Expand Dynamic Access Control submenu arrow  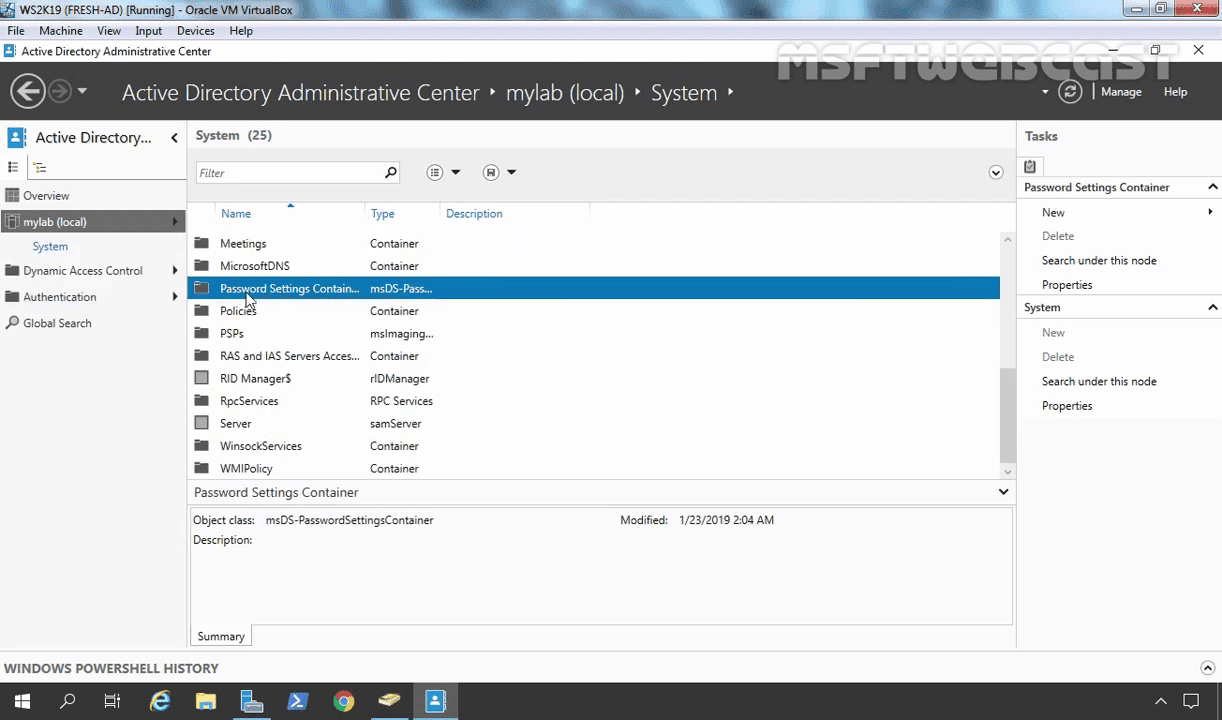coord(175,271)
